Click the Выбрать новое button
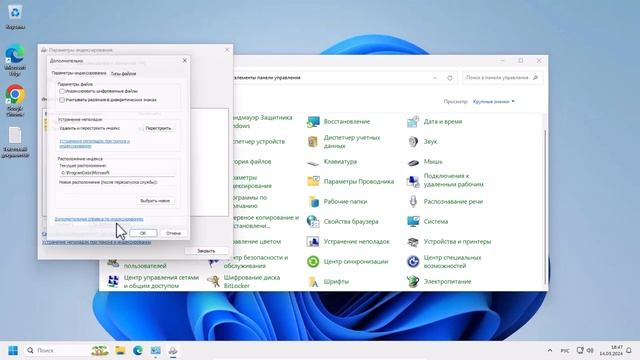Image resolution: width=640 pixels, height=360 pixels. 155,201
